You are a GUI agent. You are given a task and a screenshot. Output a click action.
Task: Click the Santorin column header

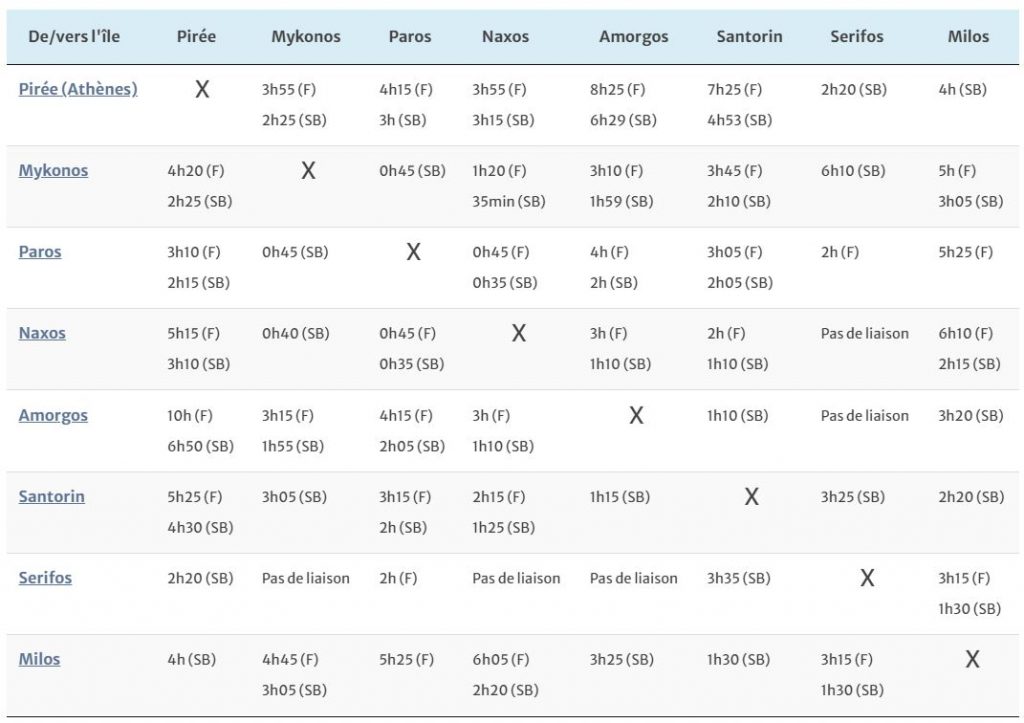click(x=749, y=37)
